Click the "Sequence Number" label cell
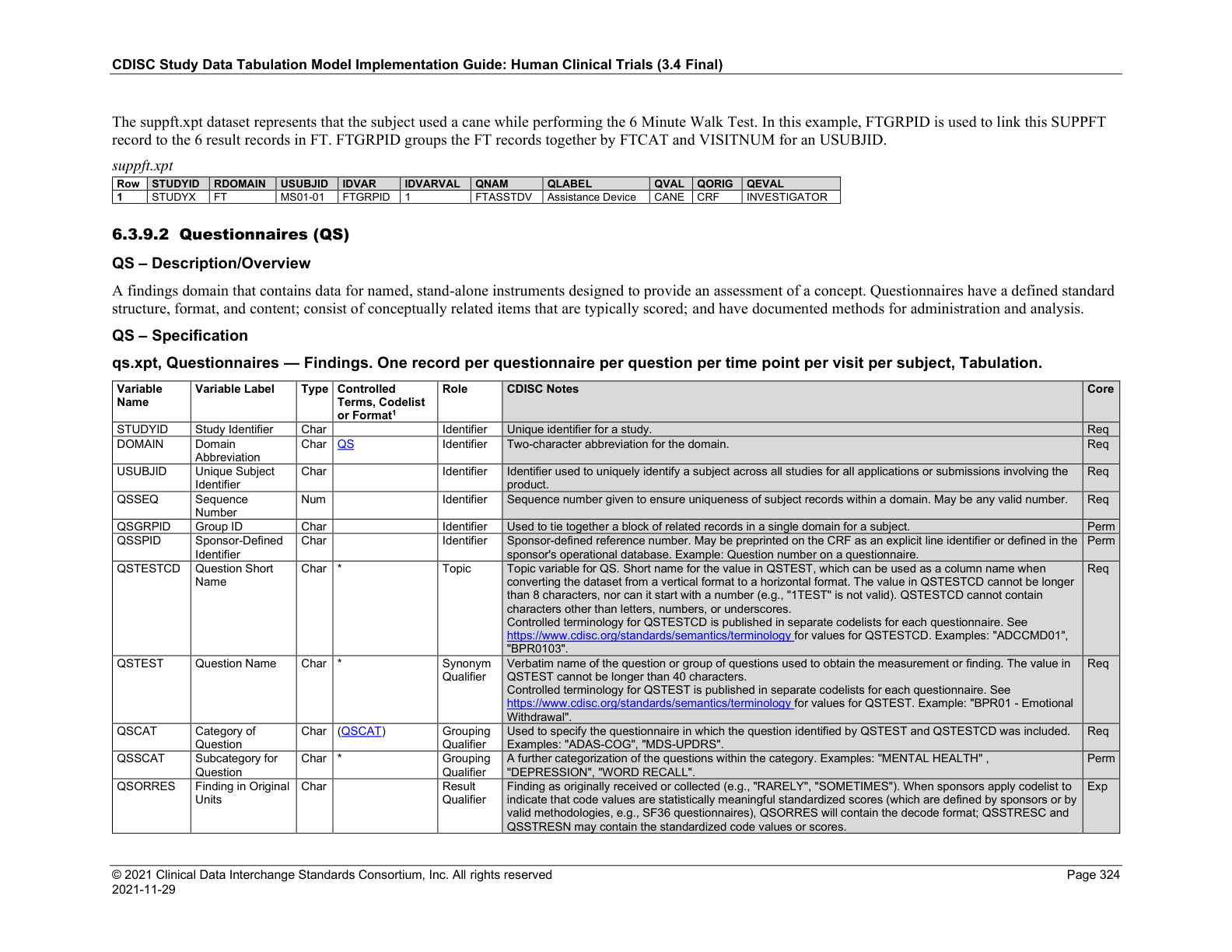1232x952 pixels. pos(243,506)
